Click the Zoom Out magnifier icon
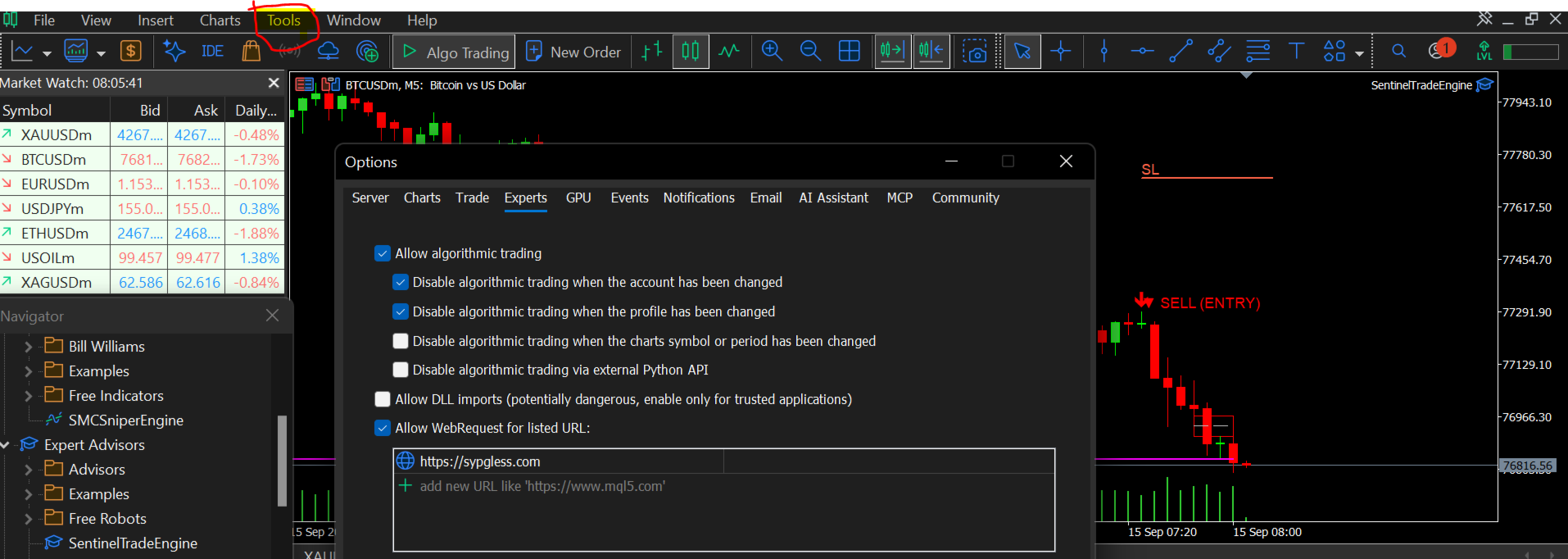1568x559 pixels. tap(810, 52)
